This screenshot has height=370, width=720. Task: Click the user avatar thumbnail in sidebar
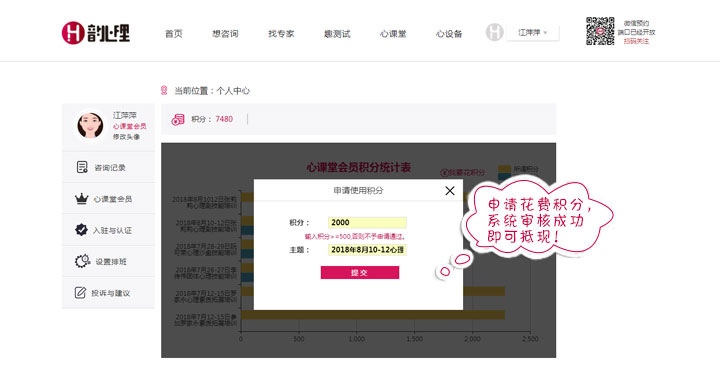(90, 125)
